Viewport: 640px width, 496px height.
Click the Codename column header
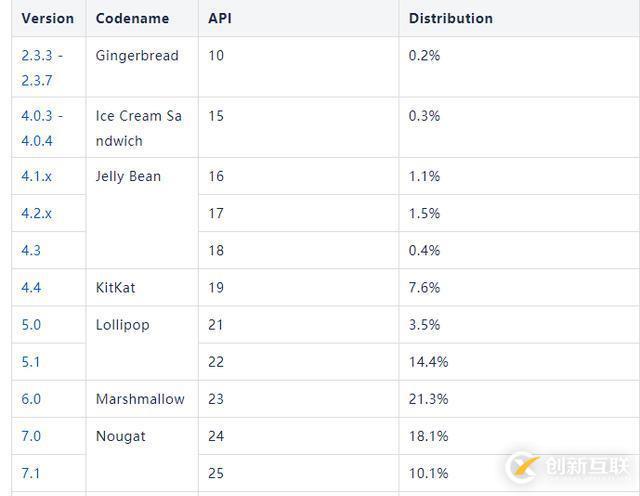coord(132,18)
